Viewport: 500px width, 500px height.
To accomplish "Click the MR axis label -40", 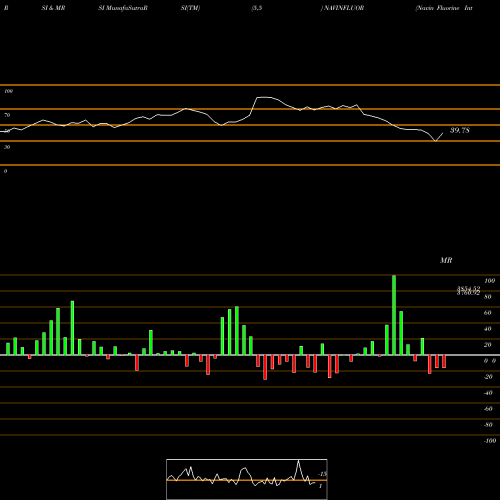I will (488, 393).
